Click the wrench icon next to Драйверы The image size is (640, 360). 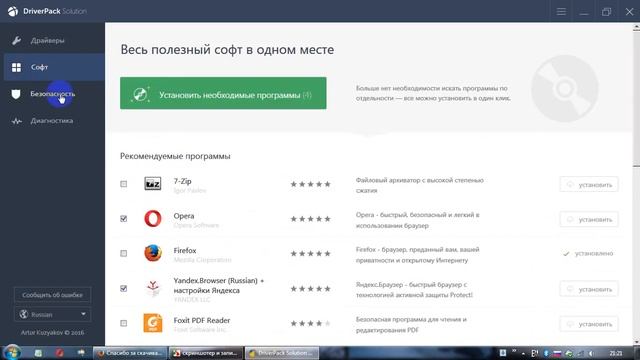pyautogui.click(x=16, y=40)
